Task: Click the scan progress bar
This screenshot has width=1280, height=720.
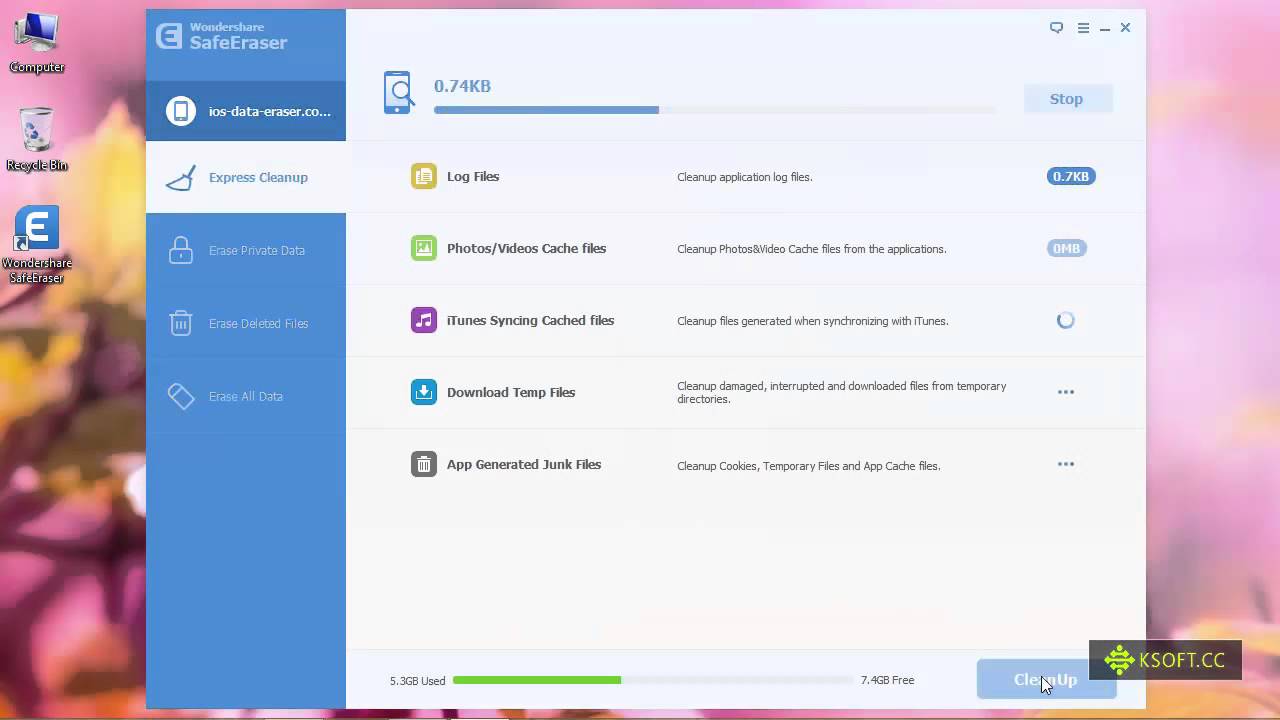Action: click(715, 109)
